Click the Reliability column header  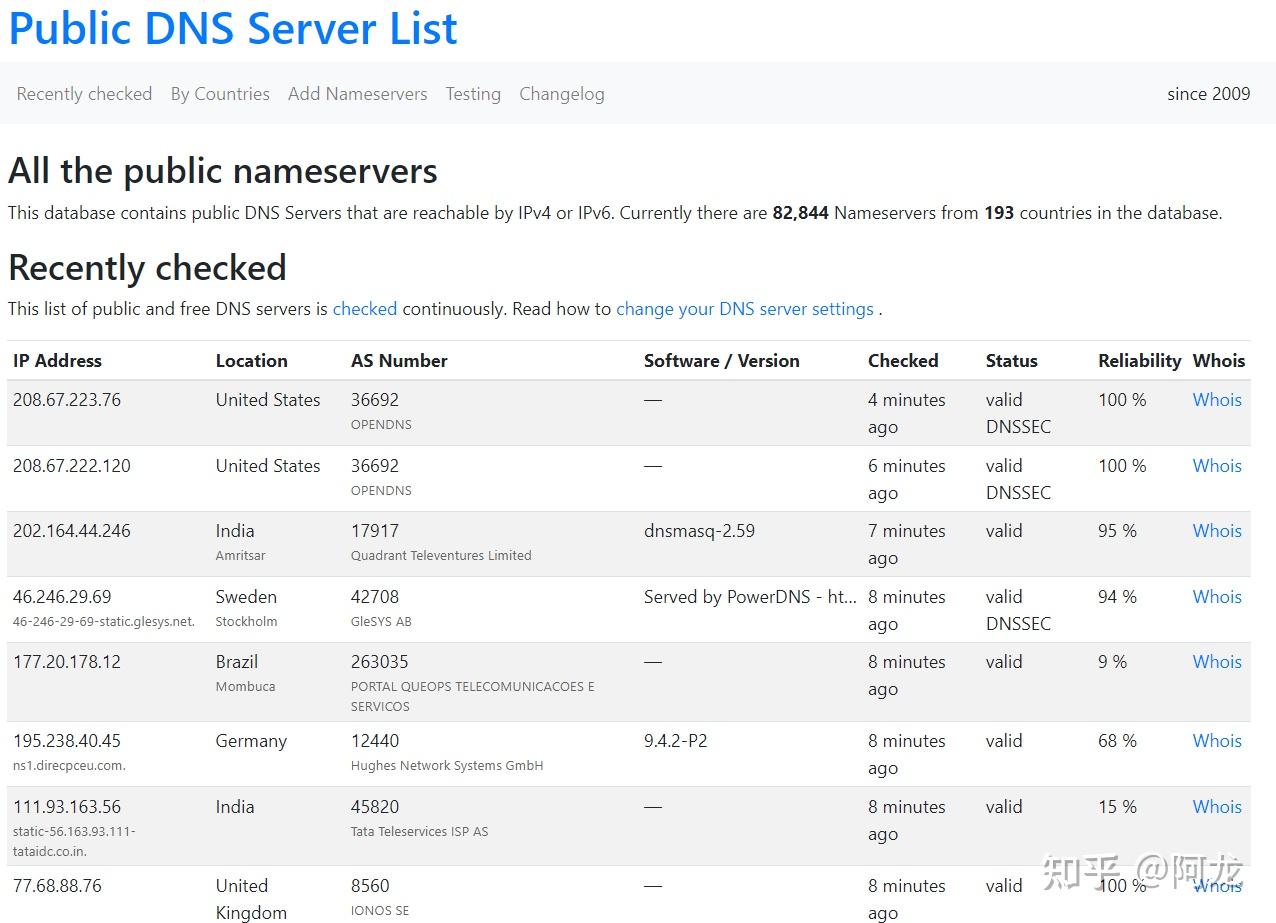(1139, 361)
